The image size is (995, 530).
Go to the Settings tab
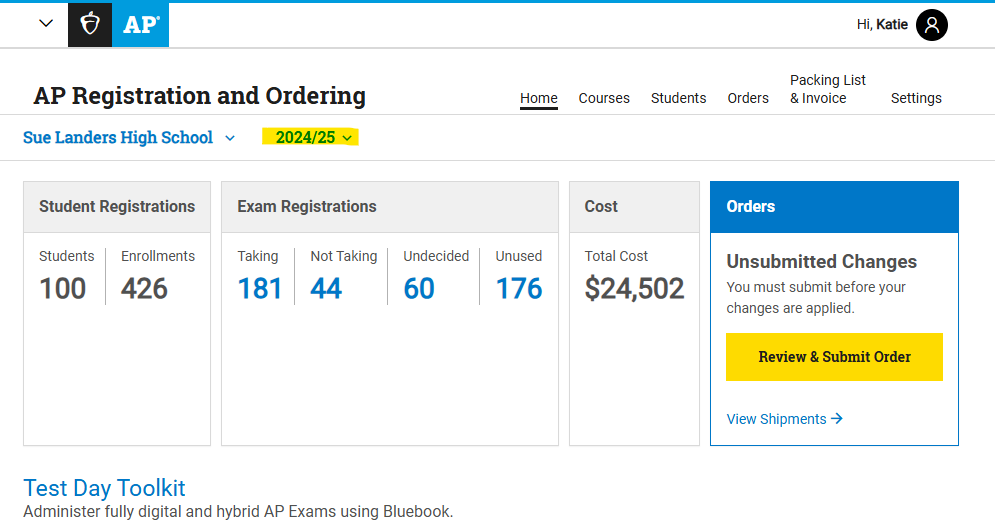pyautogui.click(x=916, y=98)
